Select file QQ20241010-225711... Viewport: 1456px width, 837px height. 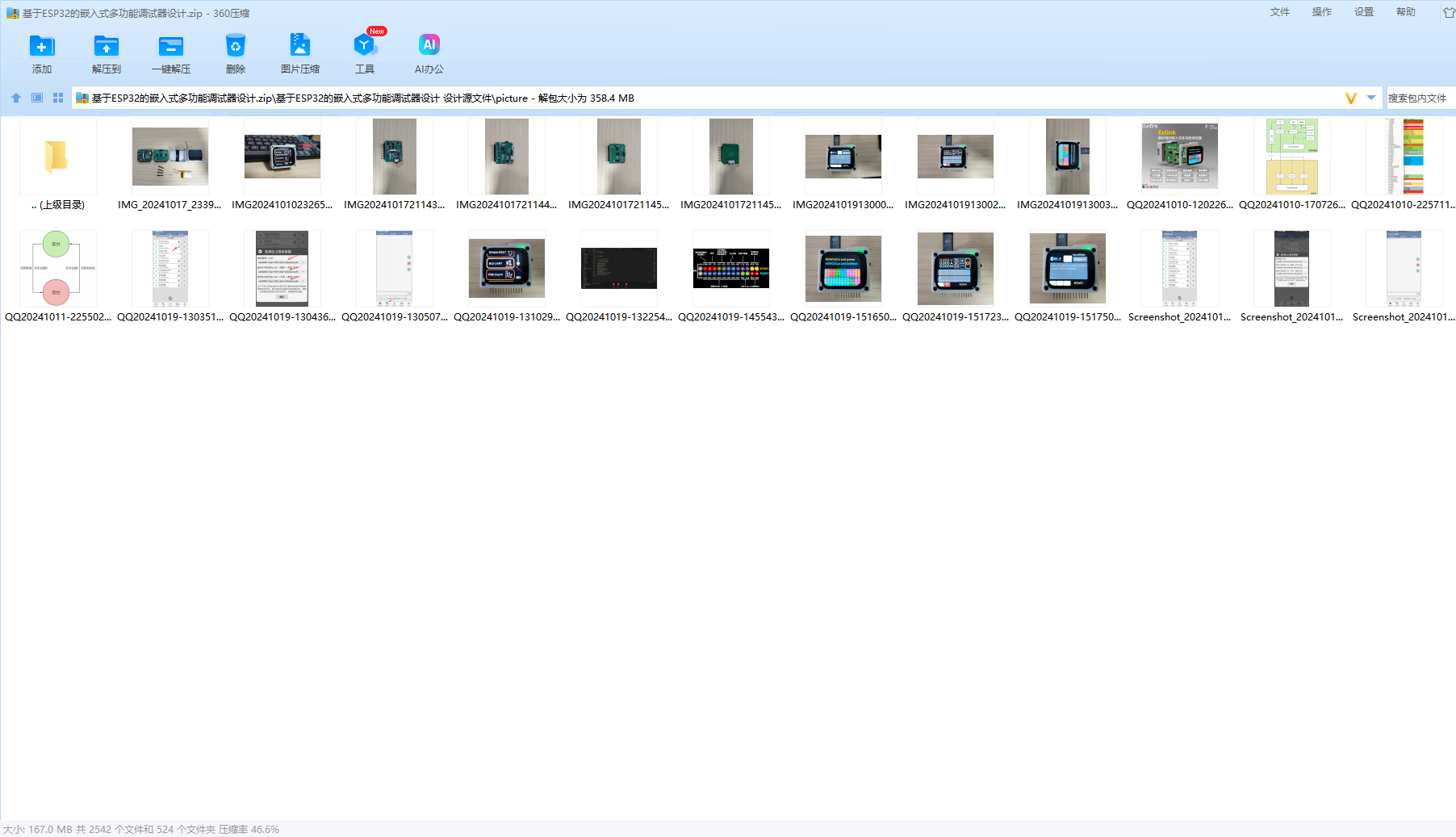point(1404,165)
